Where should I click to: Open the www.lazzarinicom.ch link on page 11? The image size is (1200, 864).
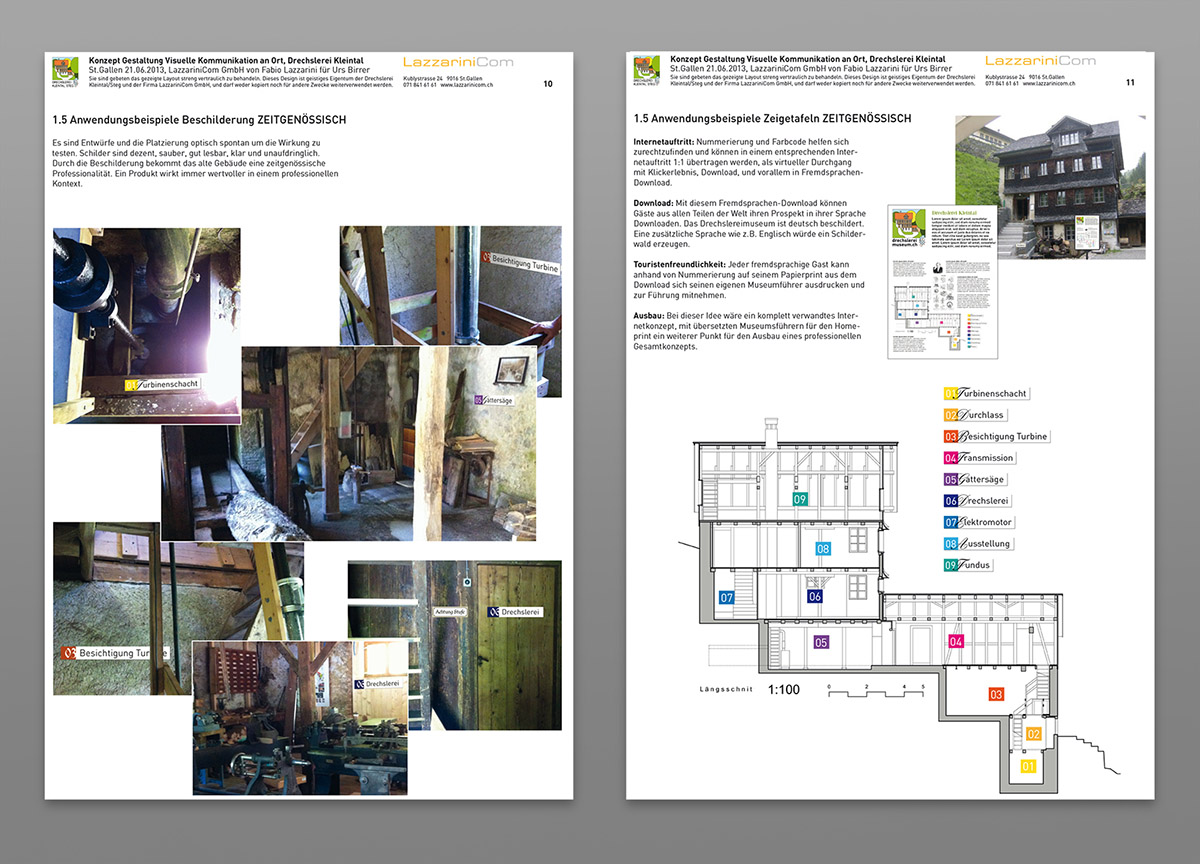click(x=1048, y=84)
